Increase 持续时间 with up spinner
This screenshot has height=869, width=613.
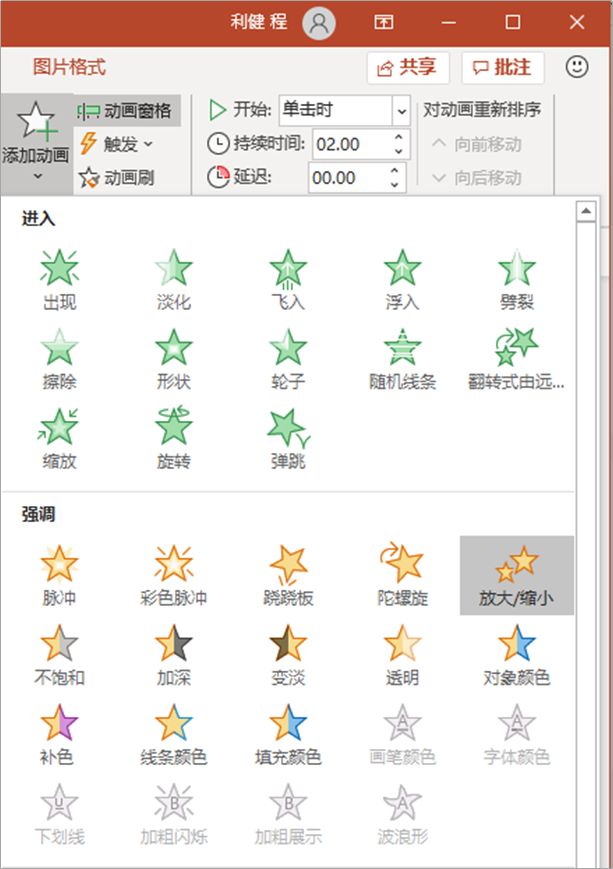click(x=399, y=137)
